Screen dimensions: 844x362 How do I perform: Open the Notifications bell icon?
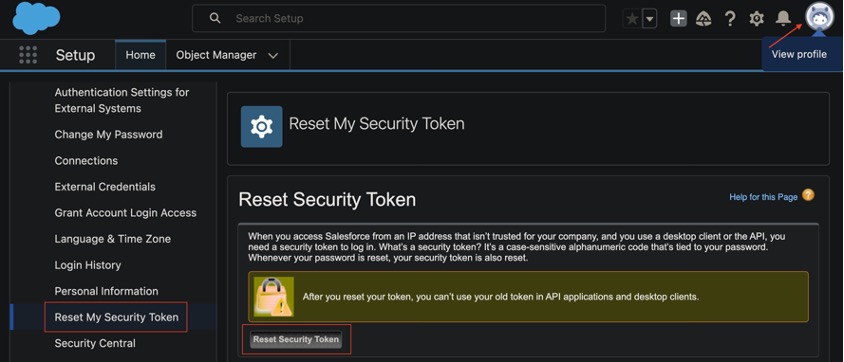coord(783,19)
